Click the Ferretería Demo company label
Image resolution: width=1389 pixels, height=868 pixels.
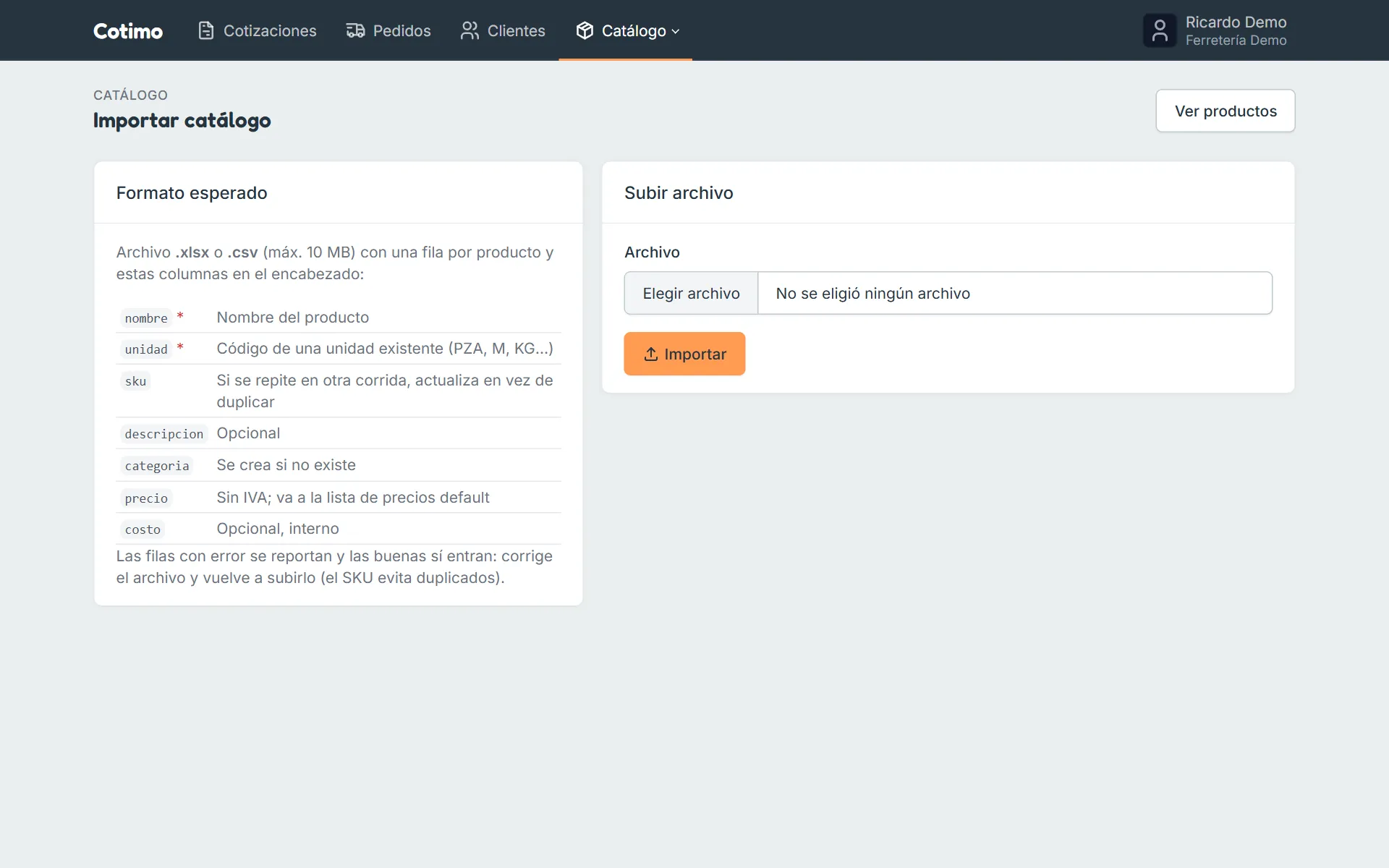1236,41
